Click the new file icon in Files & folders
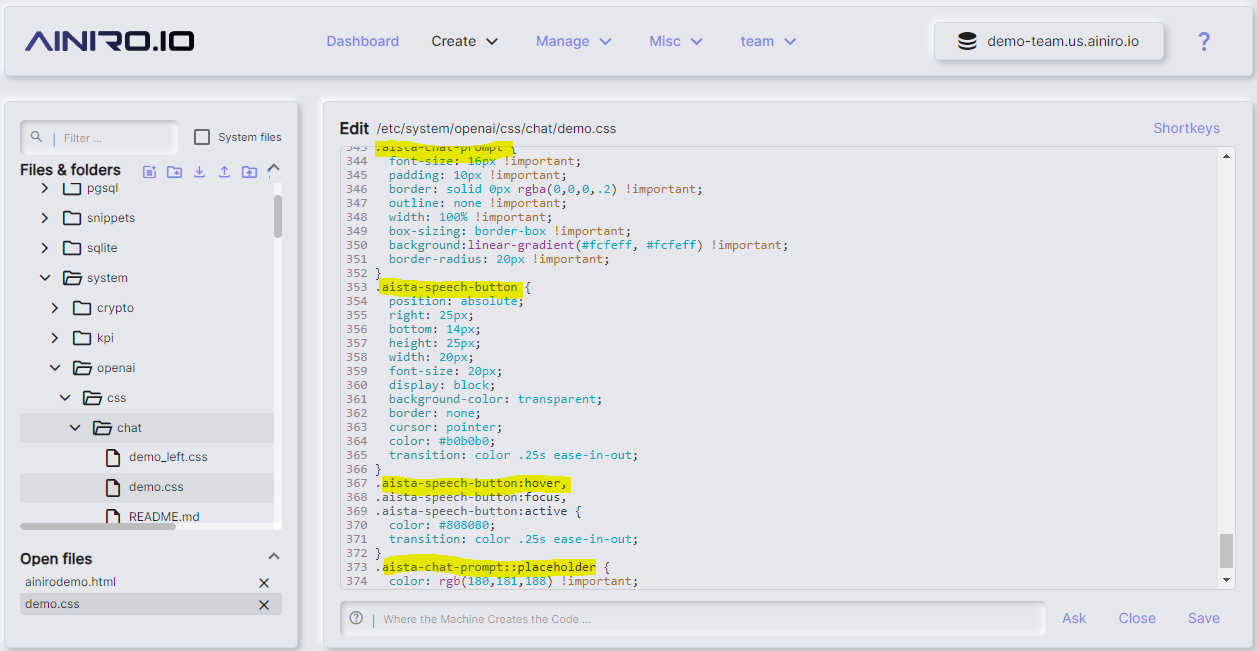Screen dimensions: 1257x651 click(149, 171)
